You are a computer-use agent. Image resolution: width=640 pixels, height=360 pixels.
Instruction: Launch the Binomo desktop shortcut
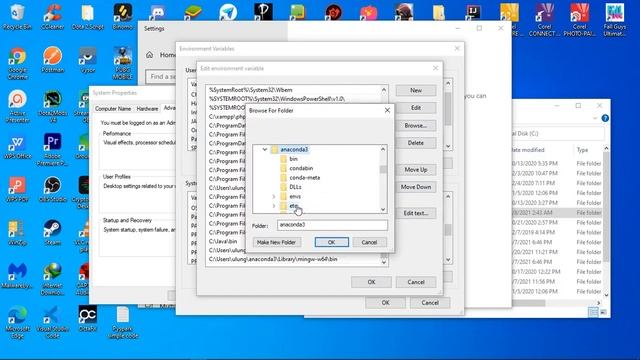pos(122,17)
